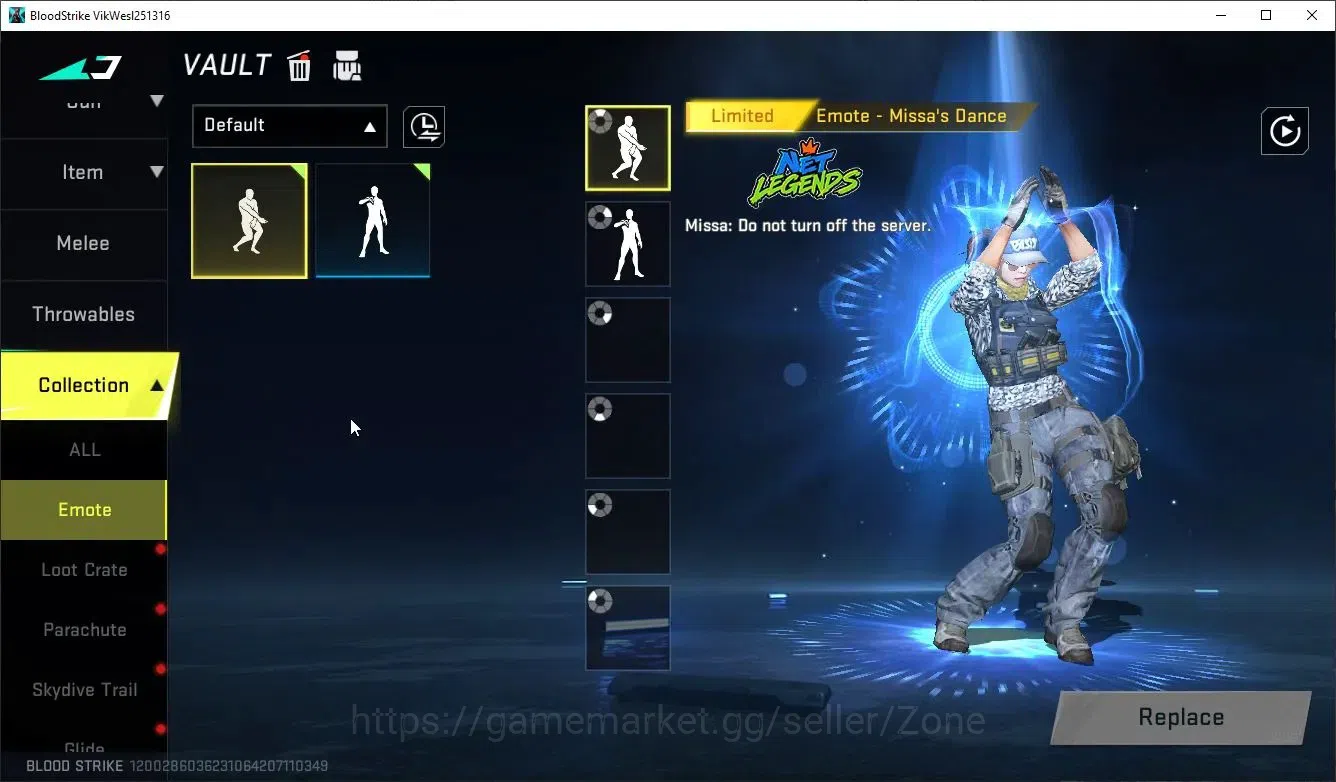Screen dimensions: 1336x782
Task: Select the standing emote thumbnail in the vault grid
Action: [x=373, y=221]
